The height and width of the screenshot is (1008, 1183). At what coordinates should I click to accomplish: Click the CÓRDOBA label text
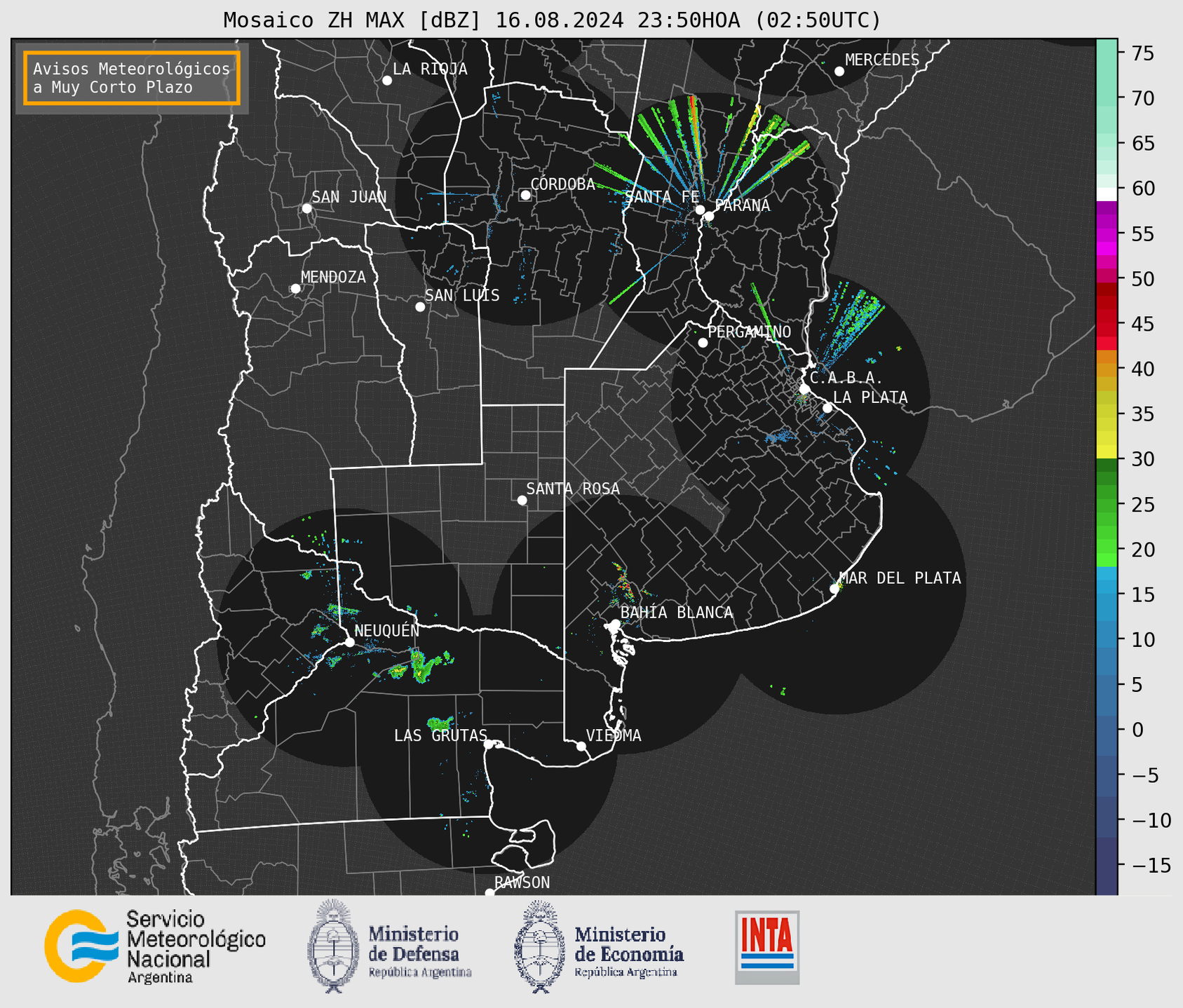pyautogui.click(x=562, y=184)
